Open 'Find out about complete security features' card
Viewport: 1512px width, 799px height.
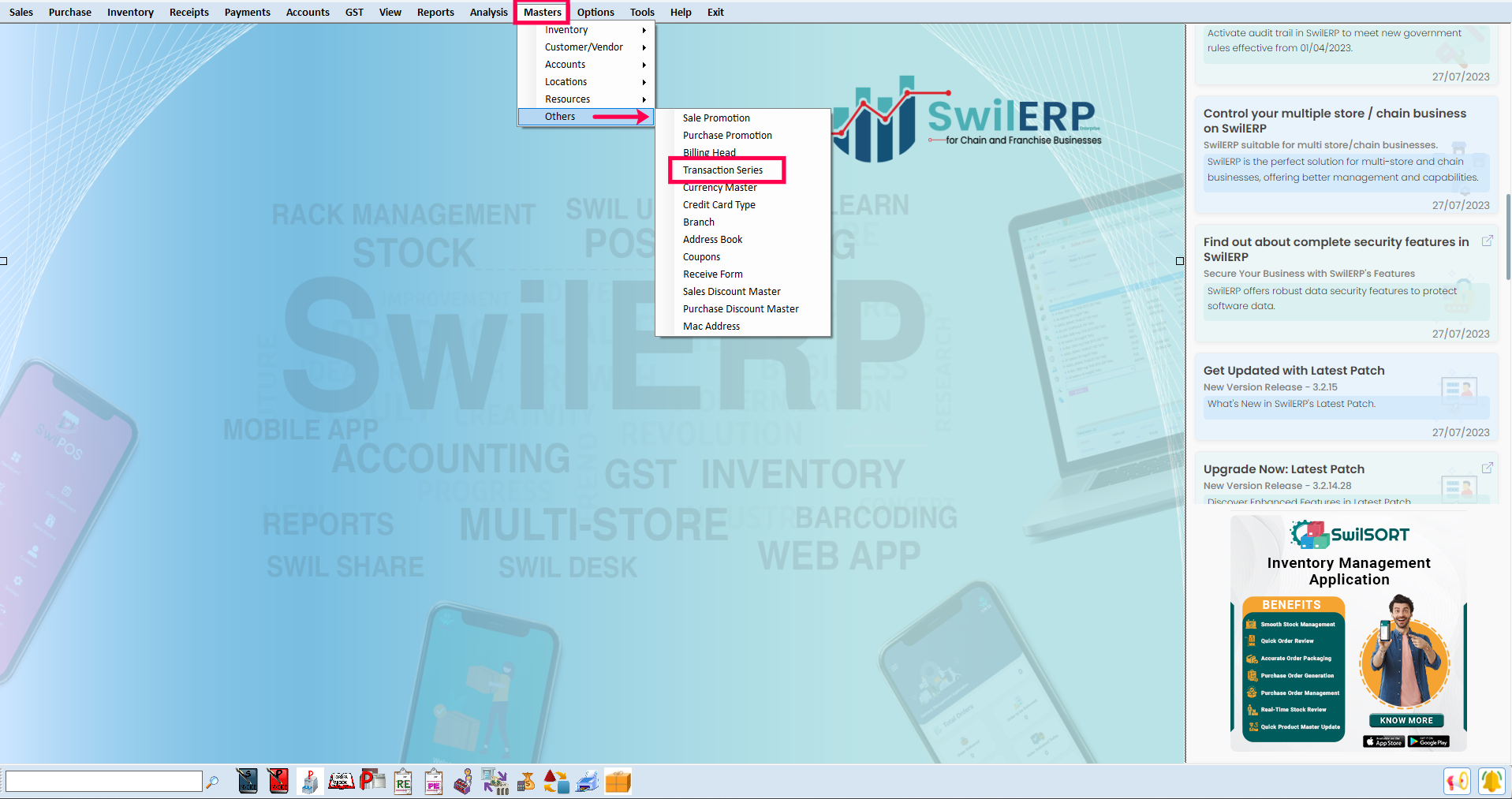click(x=1346, y=284)
